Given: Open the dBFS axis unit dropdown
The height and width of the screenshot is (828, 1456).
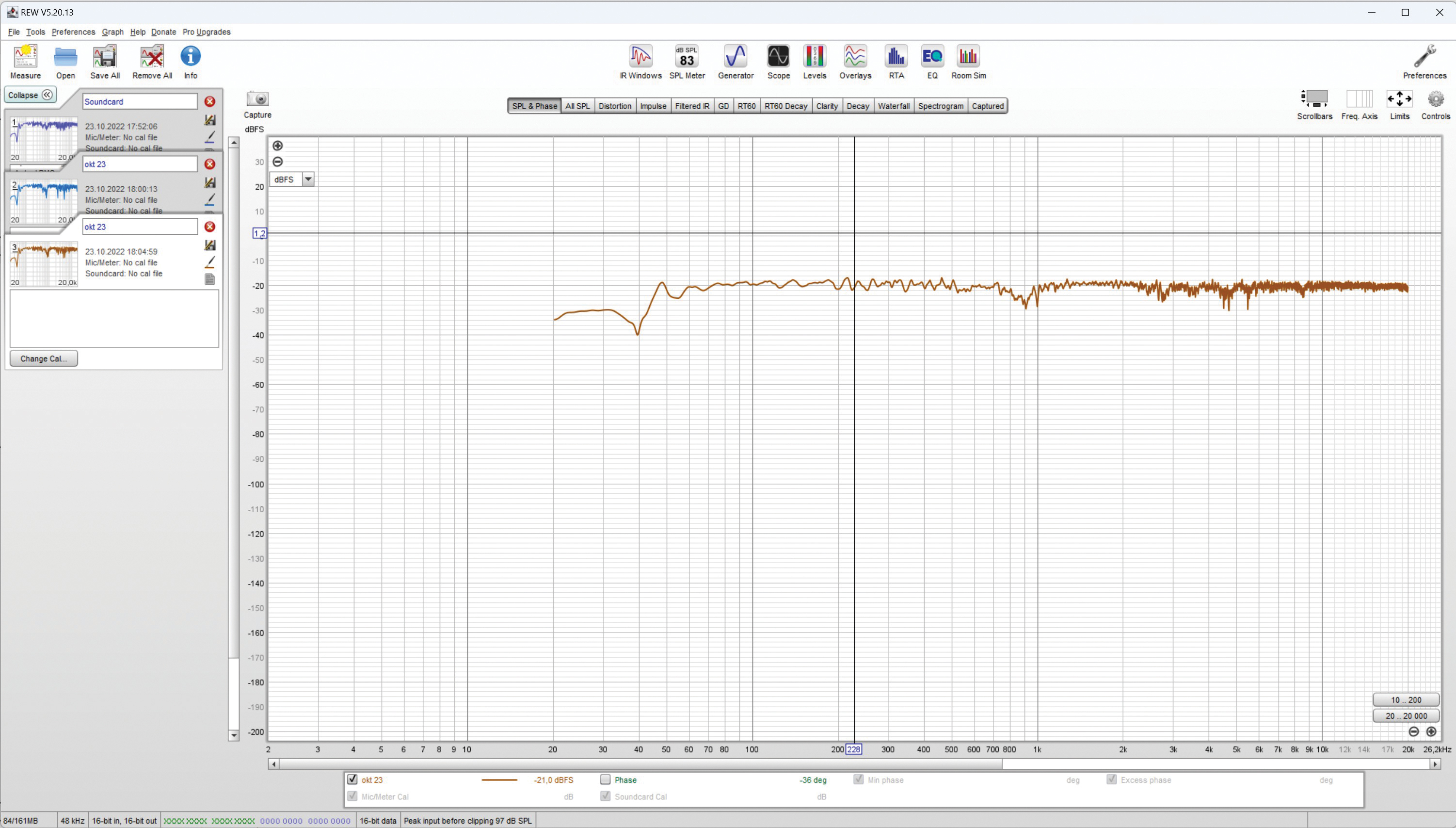Looking at the screenshot, I should (x=308, y=179).
